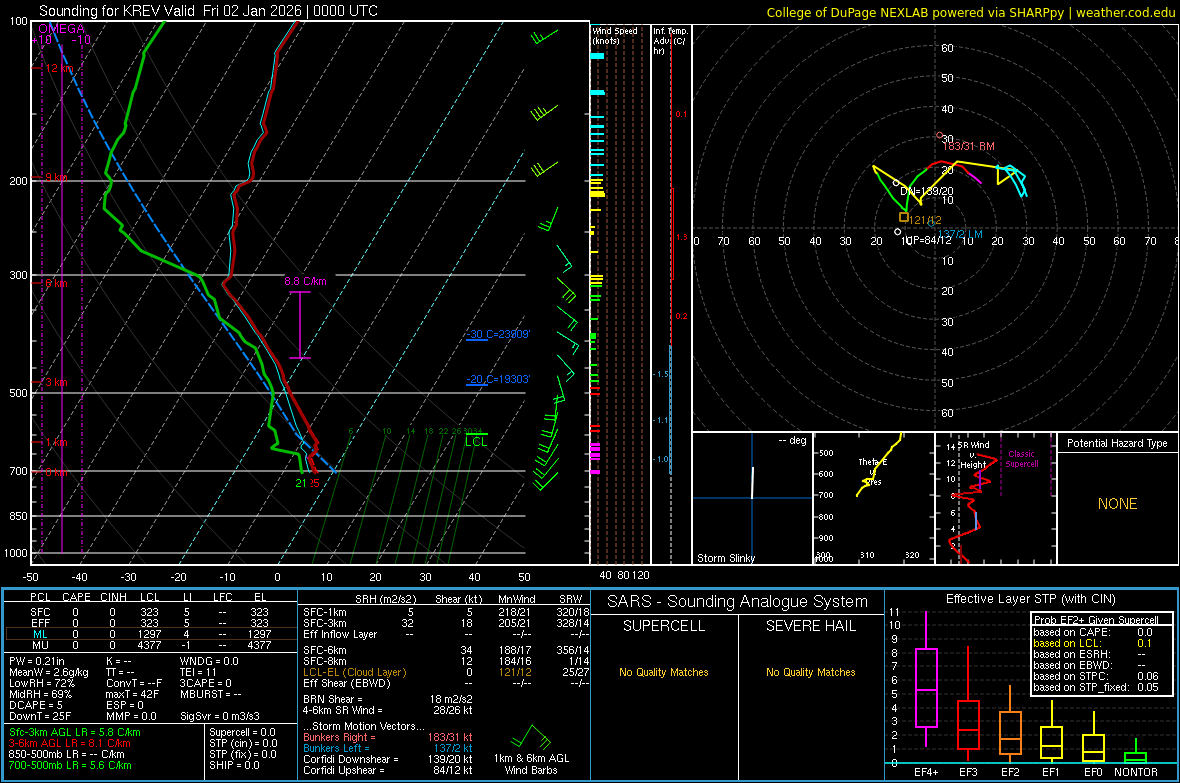Click the Wind Speed (knots) header
This screenshot has width=1180, height=783.
tap(615, 35)
